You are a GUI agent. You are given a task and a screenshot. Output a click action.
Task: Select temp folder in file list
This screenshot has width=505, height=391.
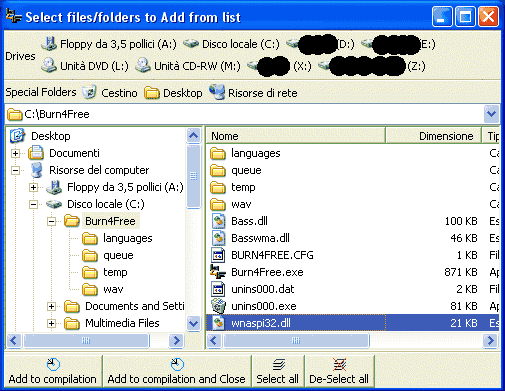[243, 187]
